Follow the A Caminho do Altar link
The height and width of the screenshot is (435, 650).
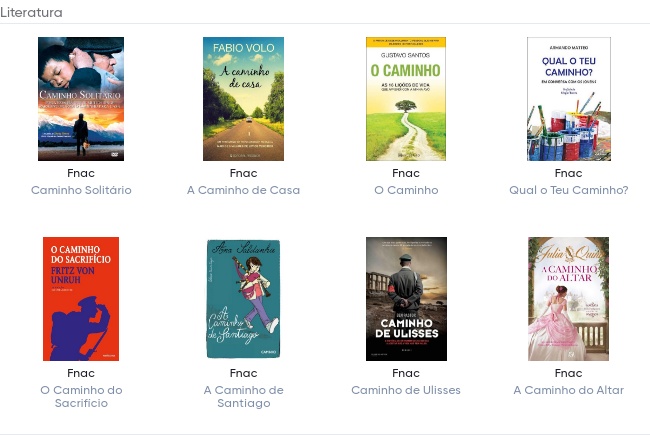[569, 390]
